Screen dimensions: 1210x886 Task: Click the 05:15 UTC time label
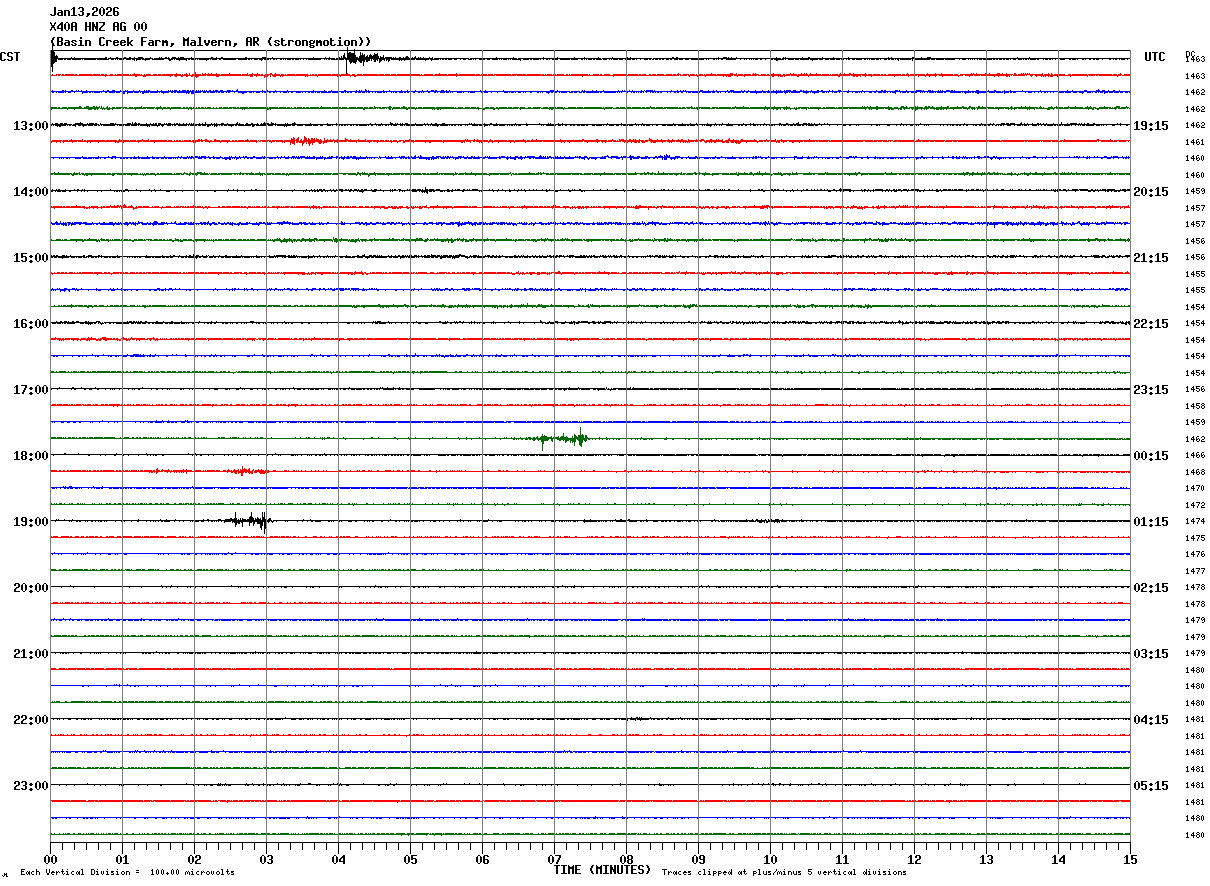coord(1151,786)
